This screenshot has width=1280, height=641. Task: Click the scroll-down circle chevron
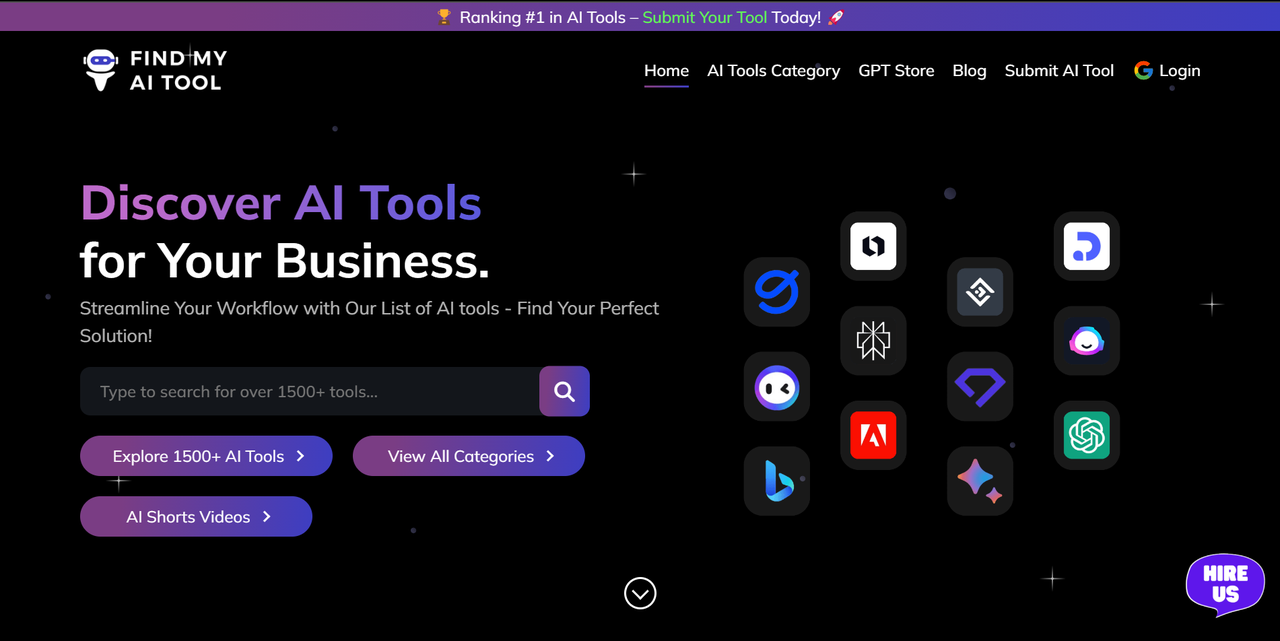640,593
